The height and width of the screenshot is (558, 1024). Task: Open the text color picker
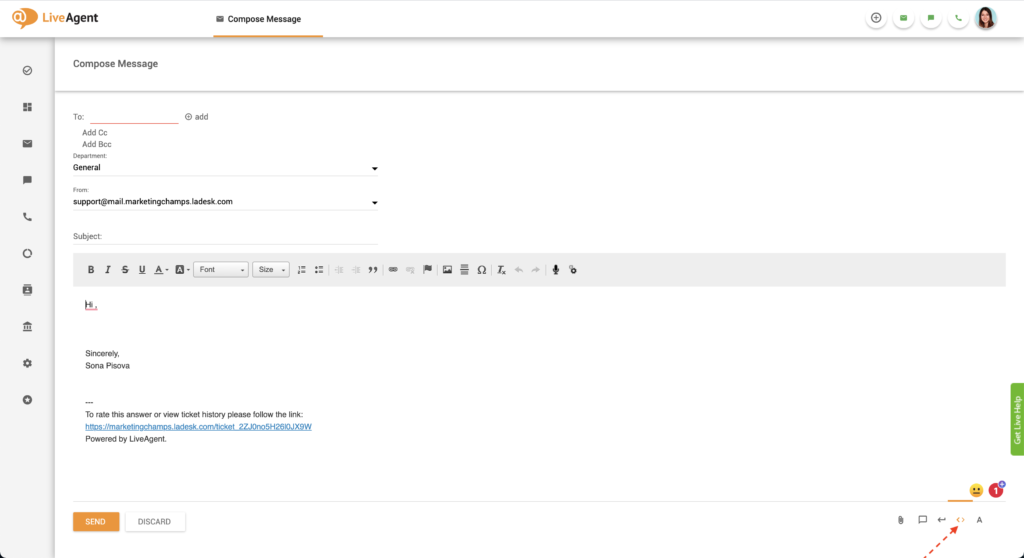click(160, 270)
